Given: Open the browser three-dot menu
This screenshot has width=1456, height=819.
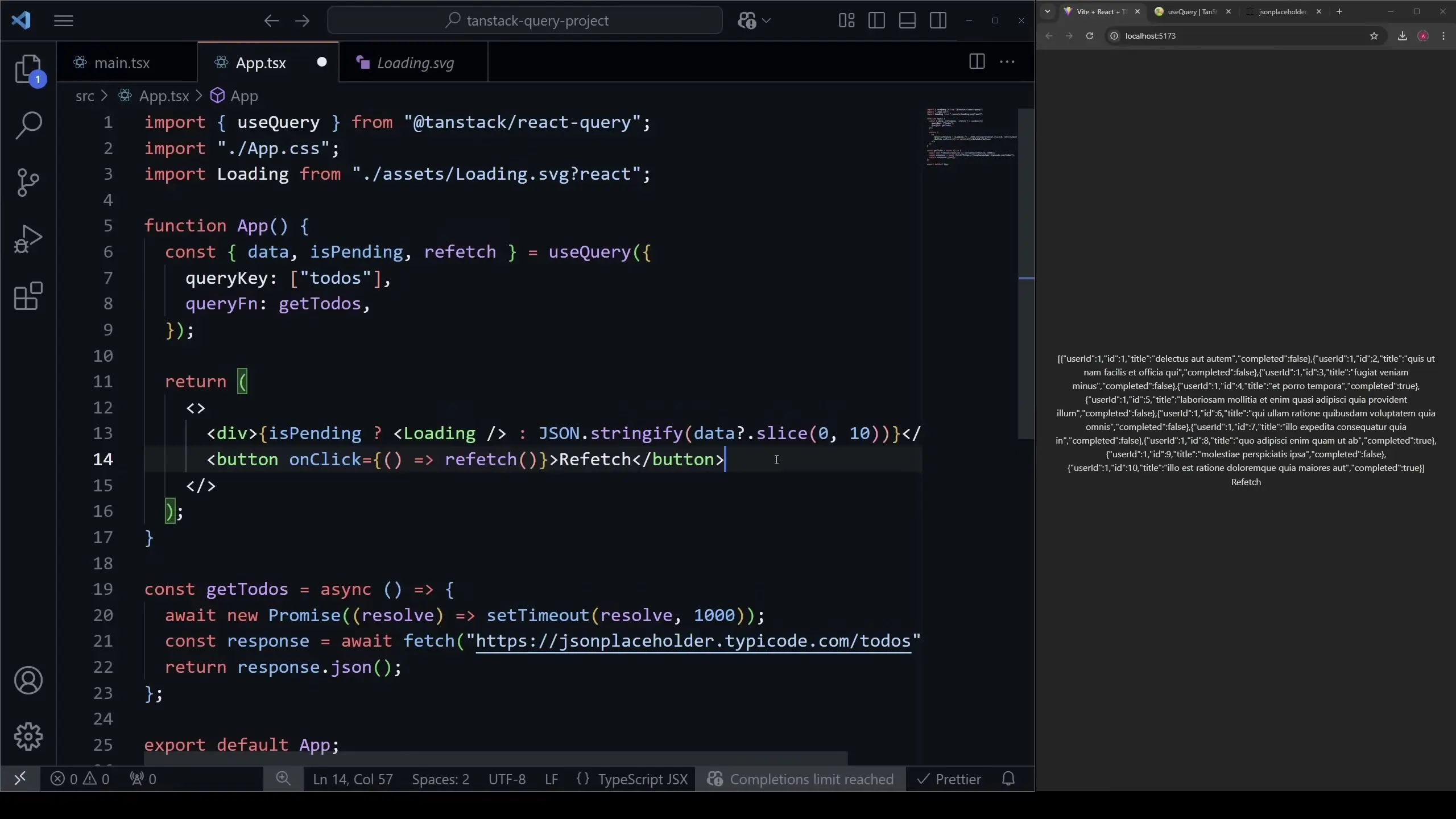Looking at the screenshot, I should [x=1443, y=36].
